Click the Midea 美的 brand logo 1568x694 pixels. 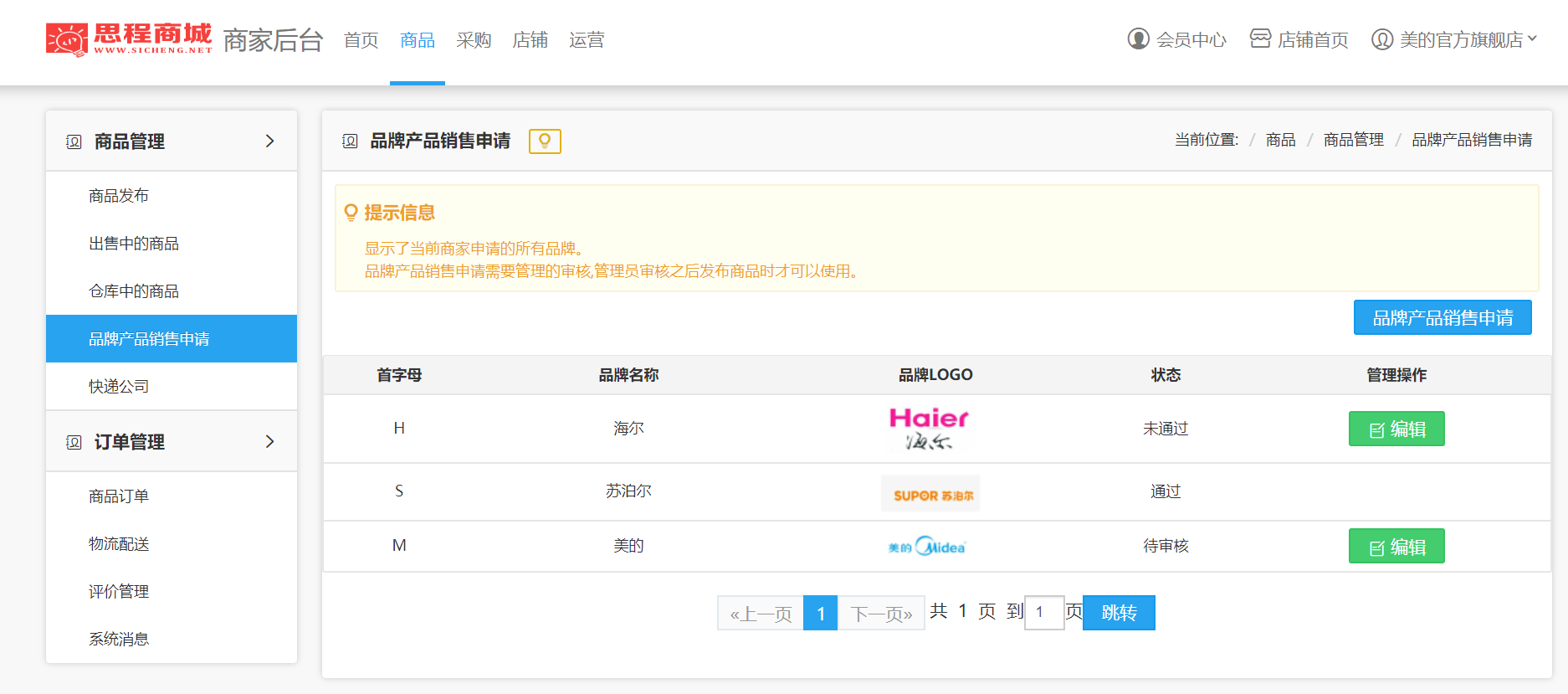pyautogui.click(x=927, y=547)
